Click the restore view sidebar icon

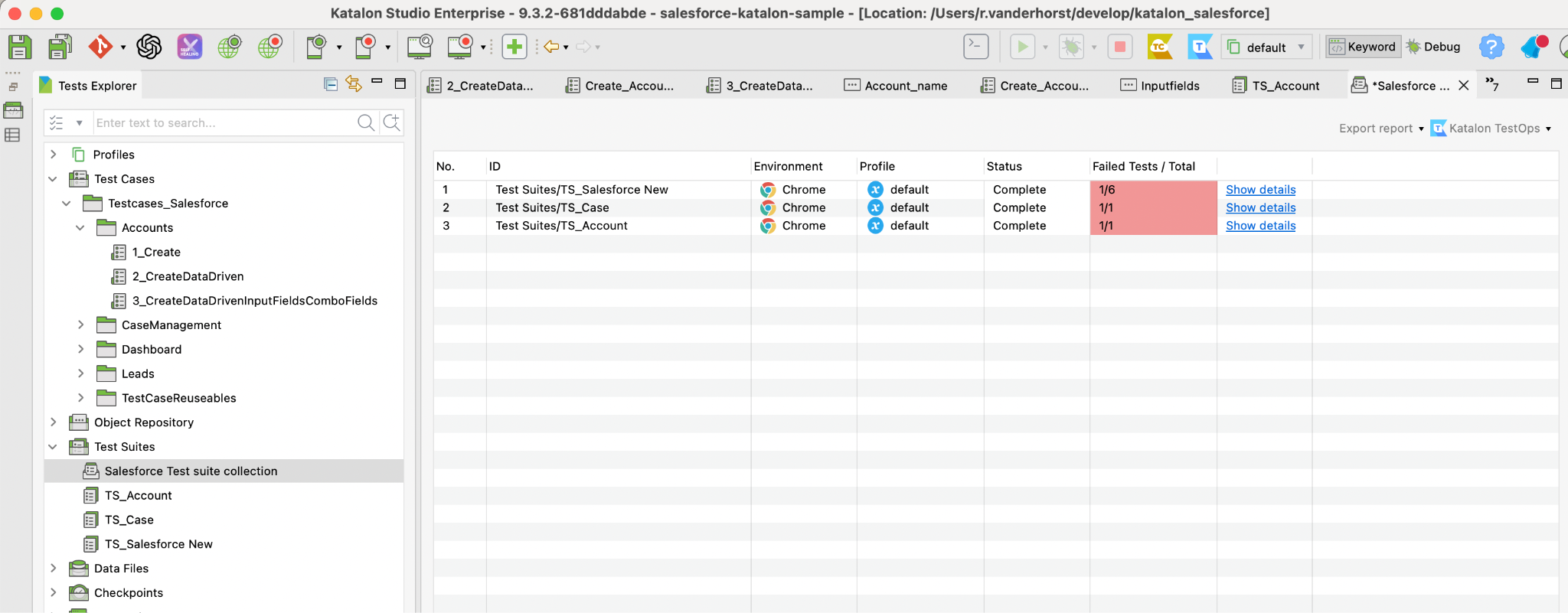tap(13, 86)
